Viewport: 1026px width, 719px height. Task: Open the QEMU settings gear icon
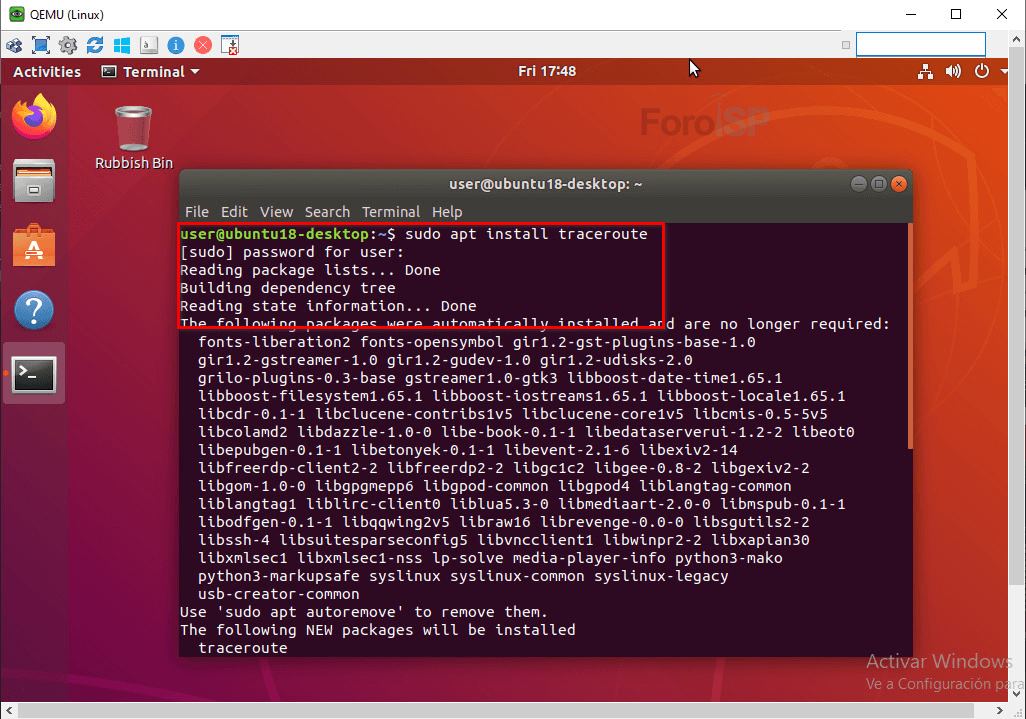pos(68,45)
